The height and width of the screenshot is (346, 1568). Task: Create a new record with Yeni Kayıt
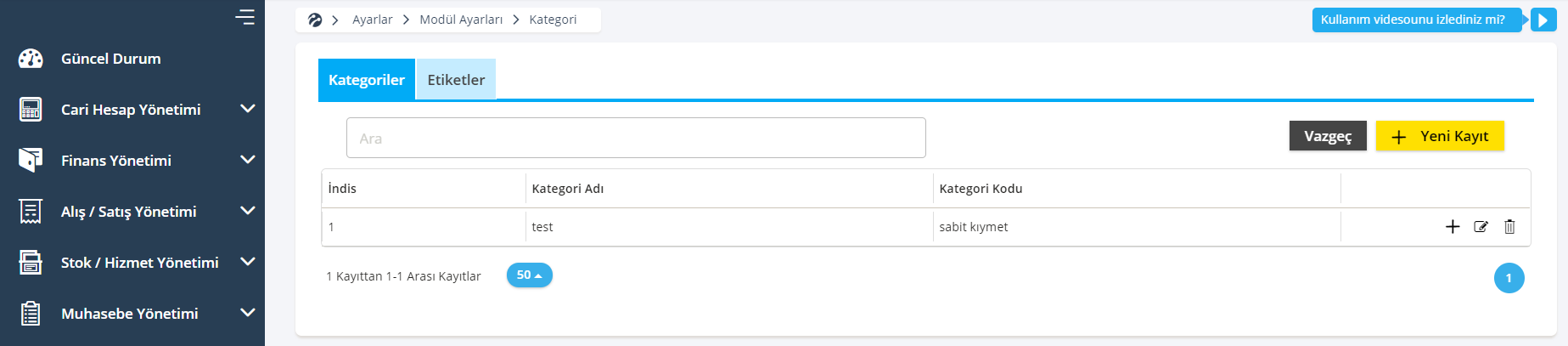[1440, 136]
